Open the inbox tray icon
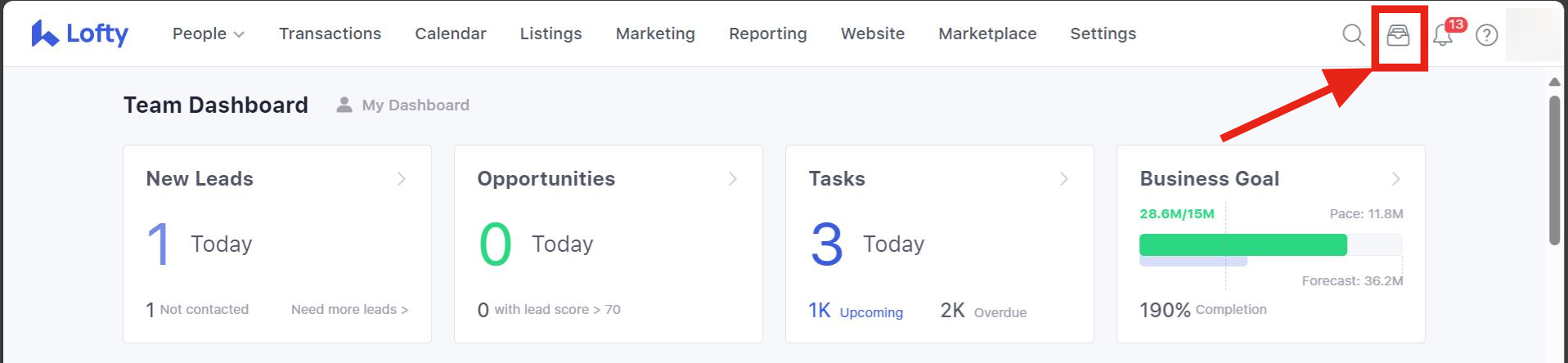 (1398, 35)
